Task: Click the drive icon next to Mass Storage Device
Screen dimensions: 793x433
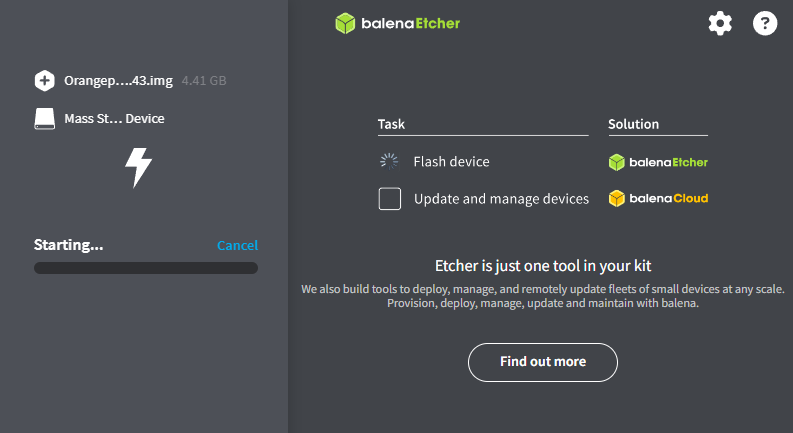Action: 44,118
